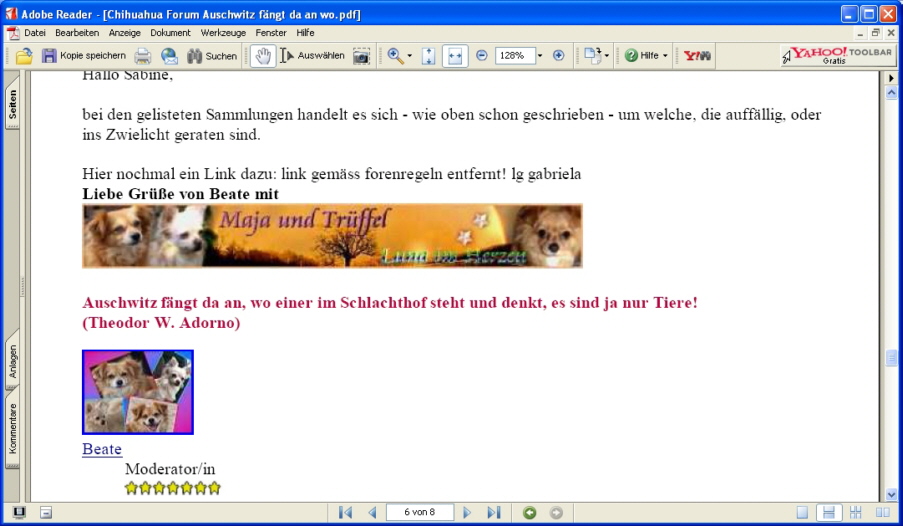Open the Hilfe menu in menu bar
This screenshot has height=526, width=903.
tap(305, 33)
